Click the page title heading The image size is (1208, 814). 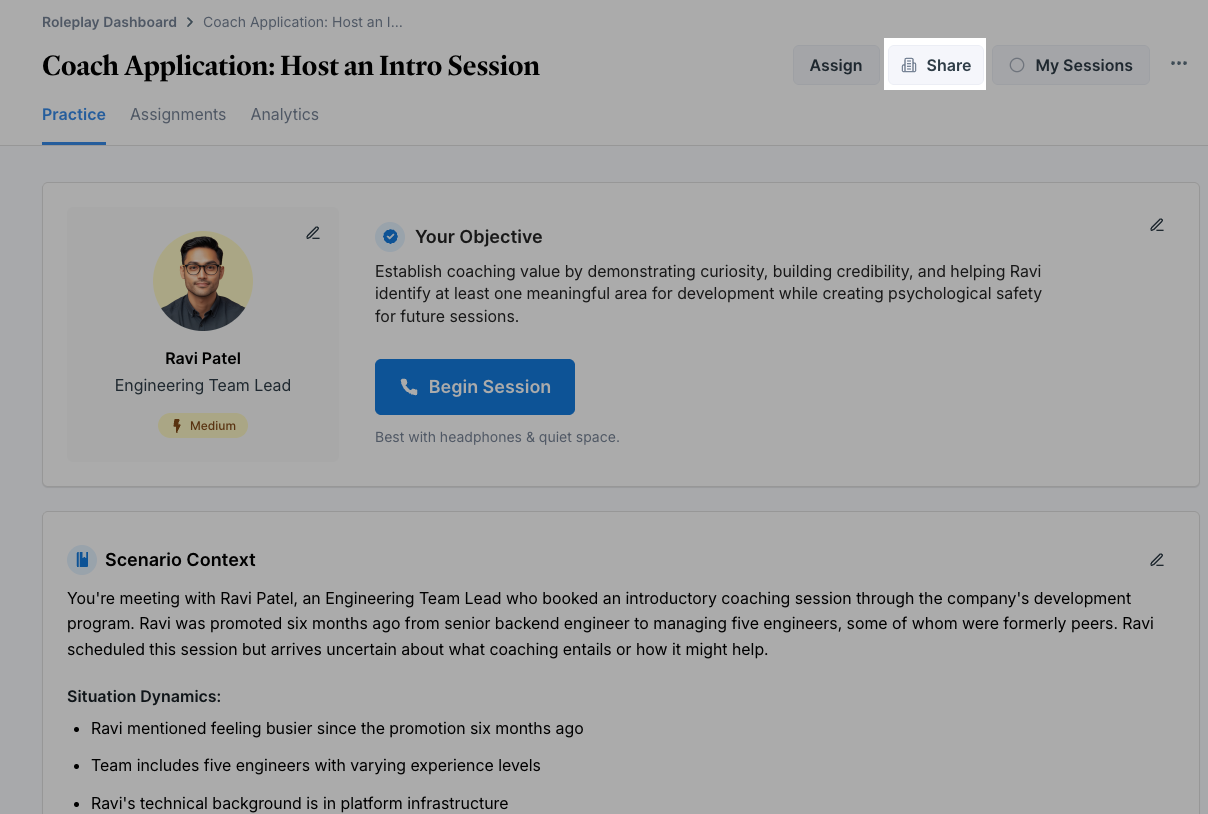point(291,66)
